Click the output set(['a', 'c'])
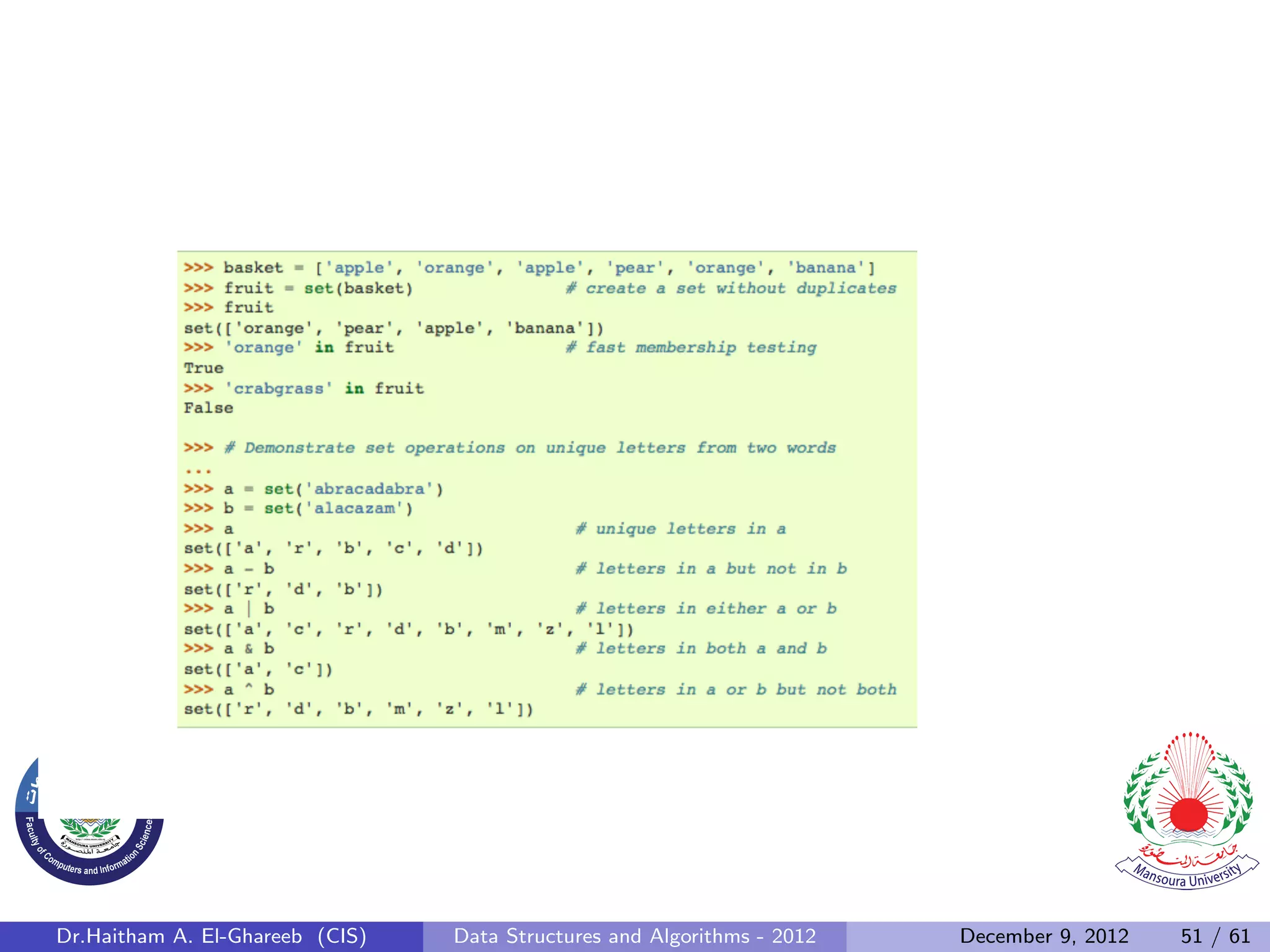Viewport: 1270px width, 952px height. tap(258, 669)
